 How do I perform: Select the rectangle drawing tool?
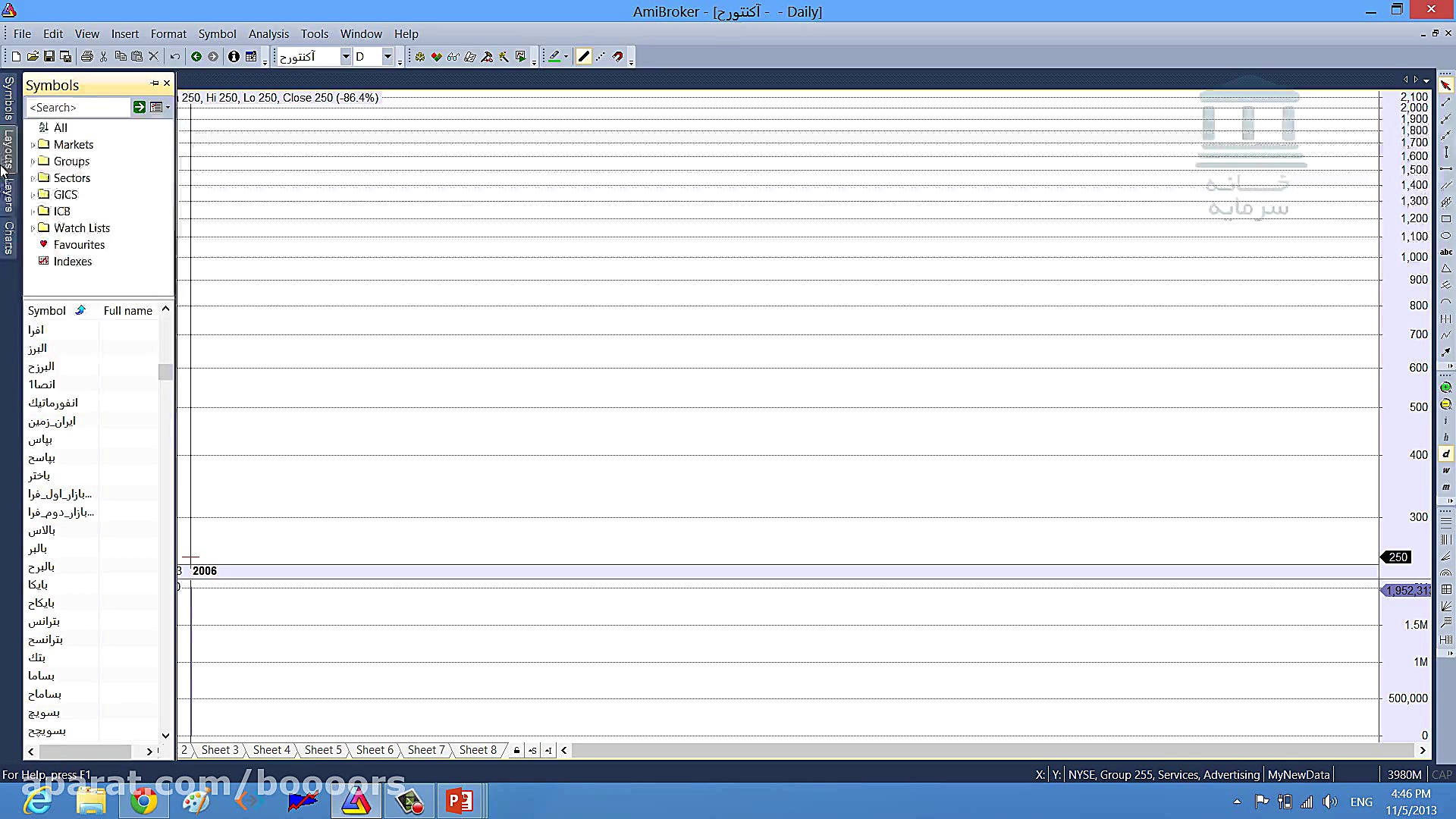[1446, 219]
